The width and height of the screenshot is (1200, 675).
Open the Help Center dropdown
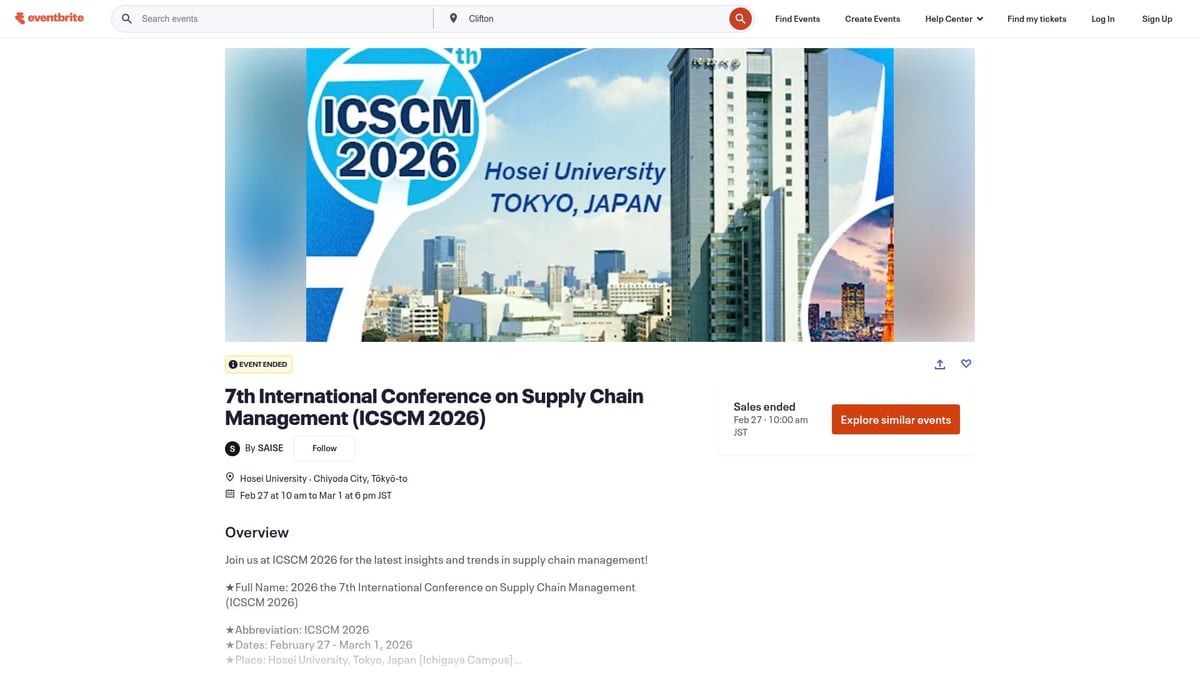[x=953, y=17]
